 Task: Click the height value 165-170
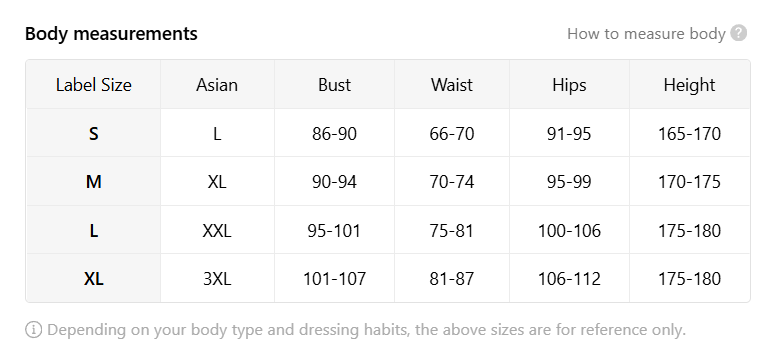point(689,133)
